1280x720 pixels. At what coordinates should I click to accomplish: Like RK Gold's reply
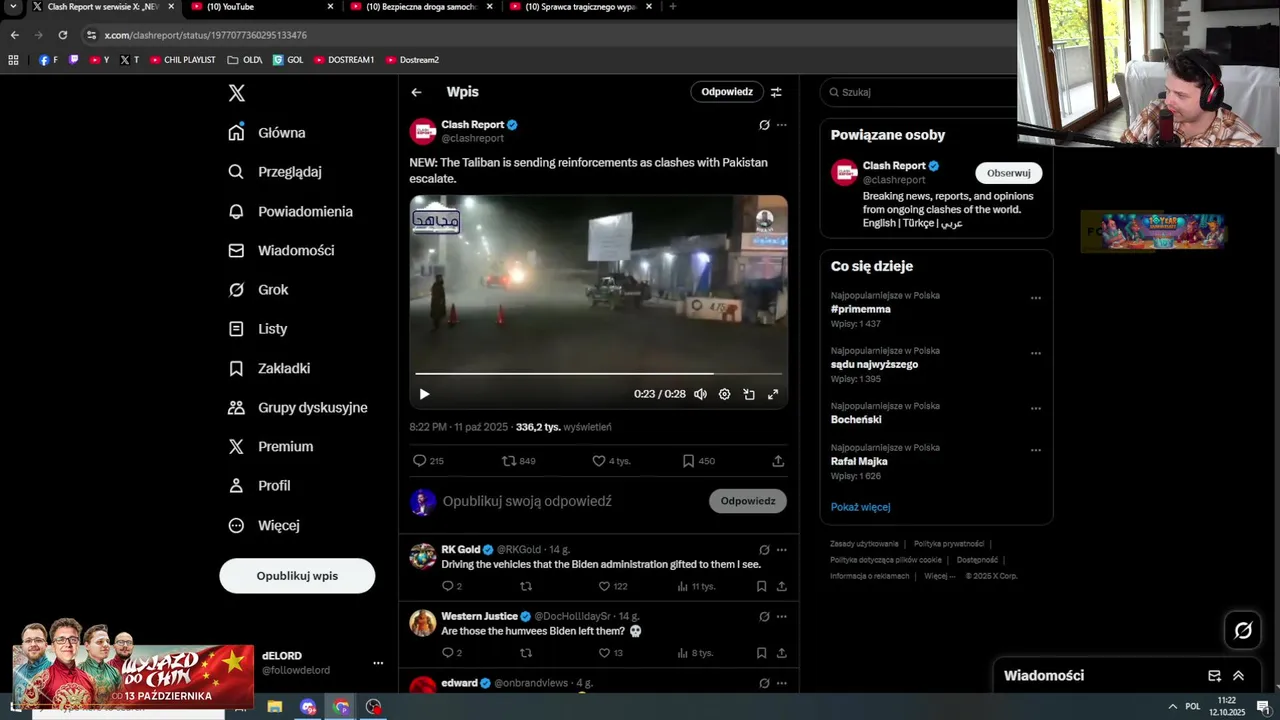tap(613, 586)
